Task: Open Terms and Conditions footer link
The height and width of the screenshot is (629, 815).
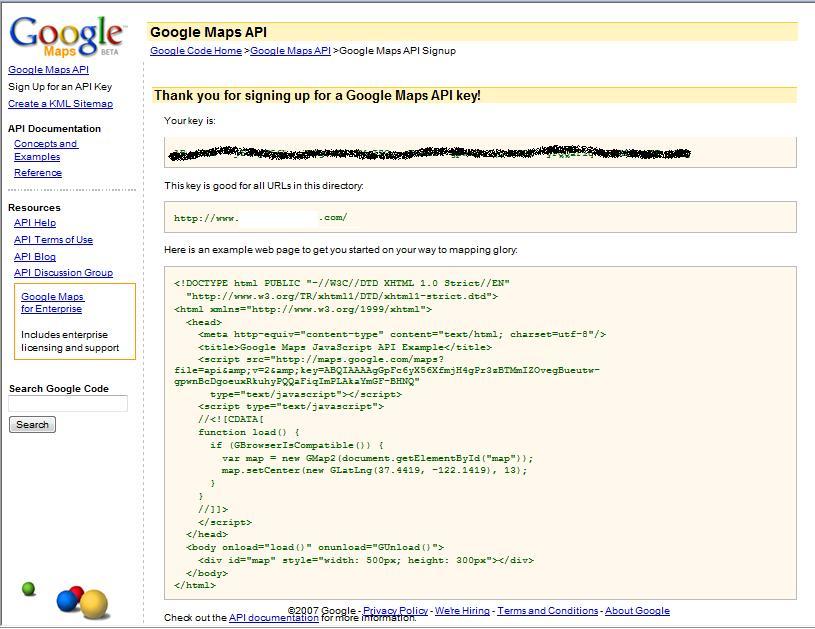Action: pyautogui.click(x=547, y=611)
